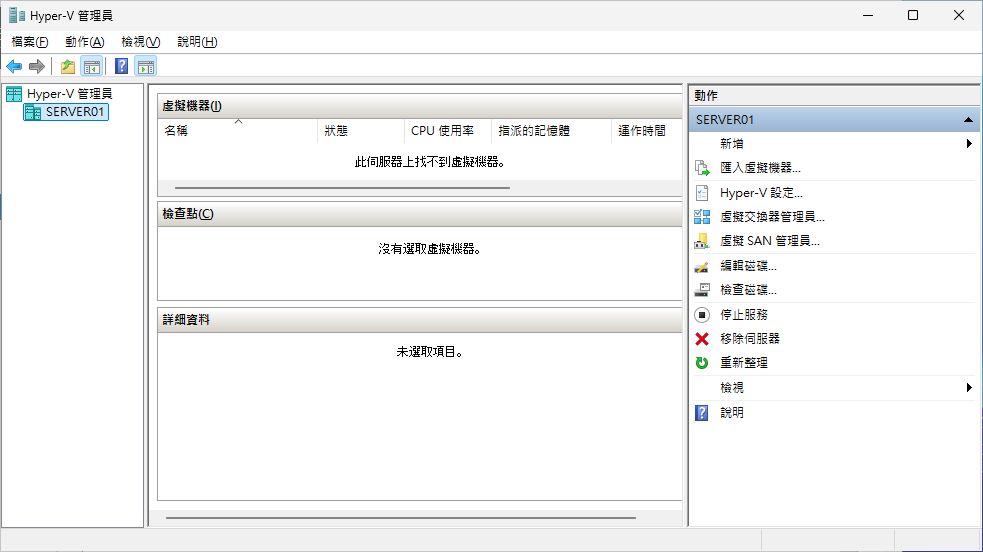
Task: Maximize the Hyper-V 管理員 window
Action: pos(913,15)
